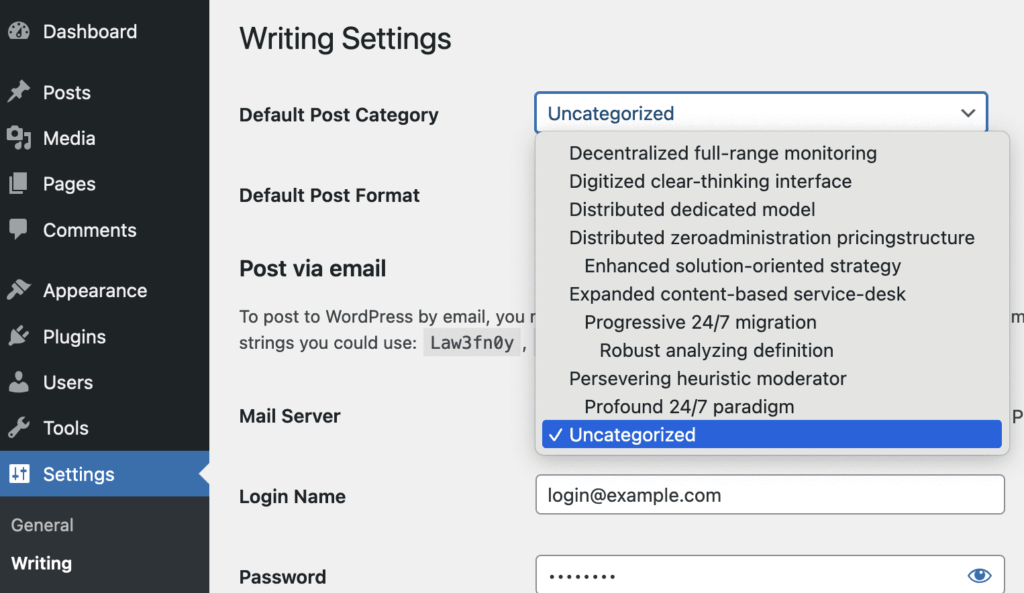Show password with the eye icon
The image size is (1024, 593).
click(979, 575)
